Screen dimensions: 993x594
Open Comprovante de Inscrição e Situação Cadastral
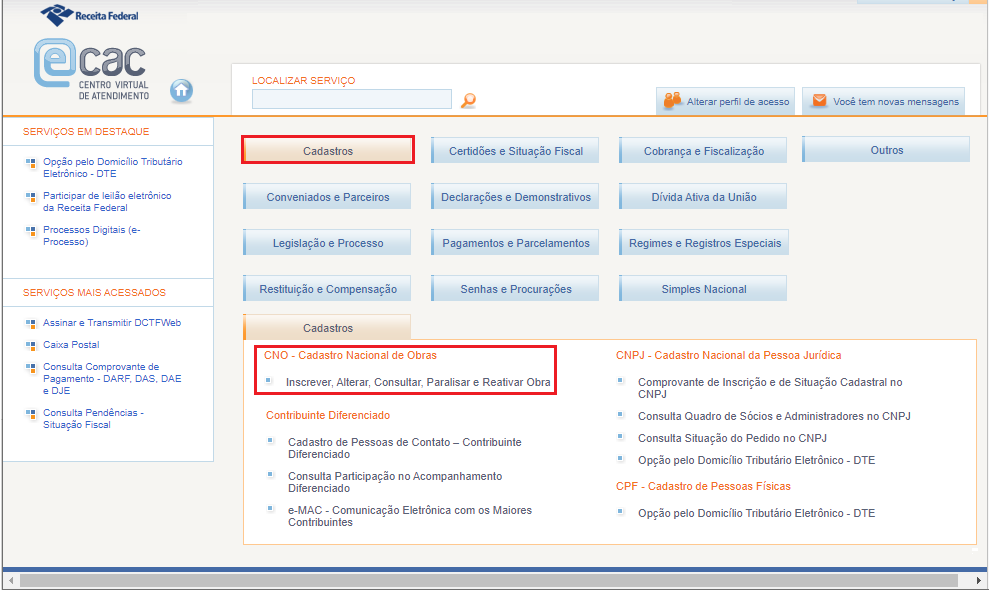pos(770,388)
